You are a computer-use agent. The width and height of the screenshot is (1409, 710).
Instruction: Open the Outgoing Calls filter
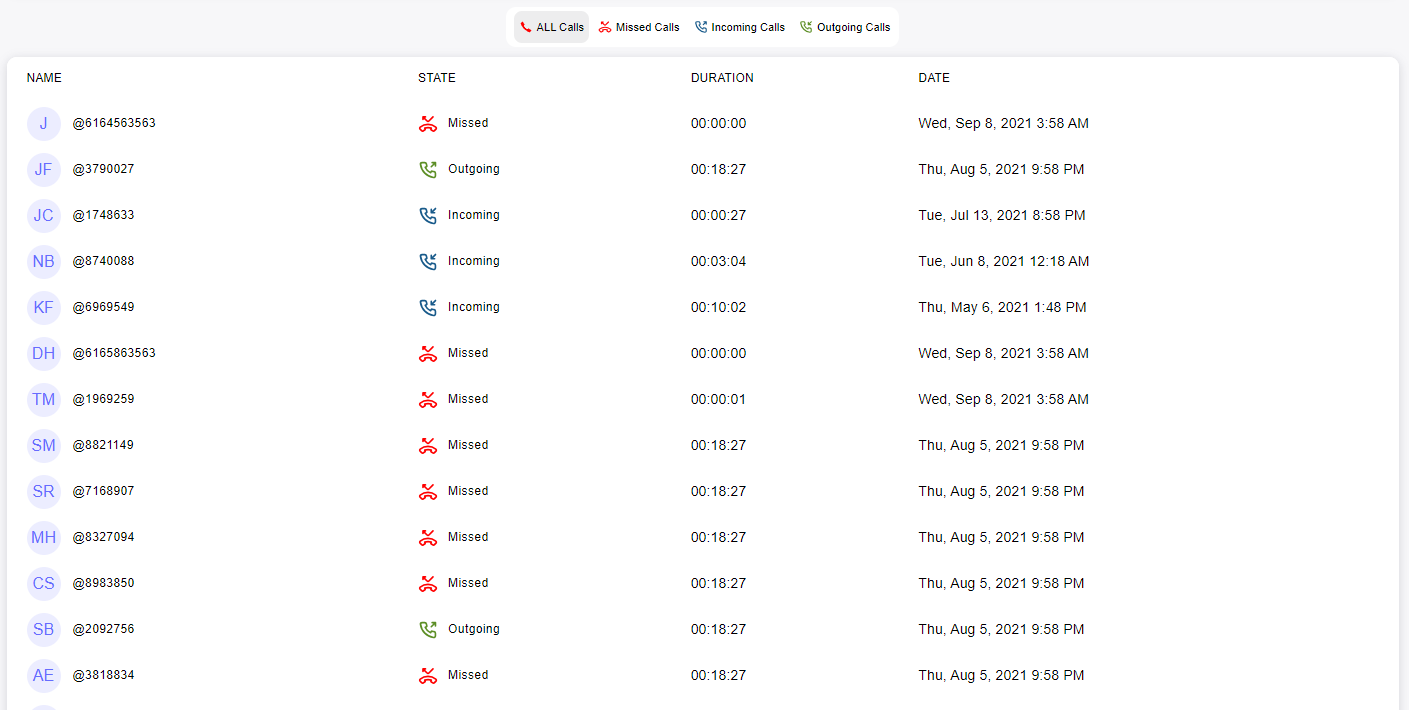pyautogui.click(x=845, y=27)
